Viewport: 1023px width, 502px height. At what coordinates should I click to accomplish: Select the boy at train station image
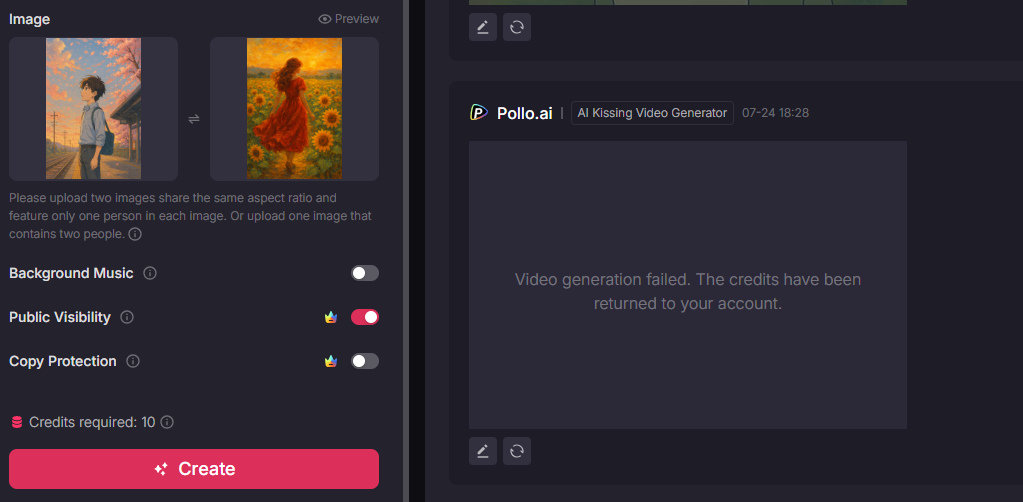pos(93,108)
